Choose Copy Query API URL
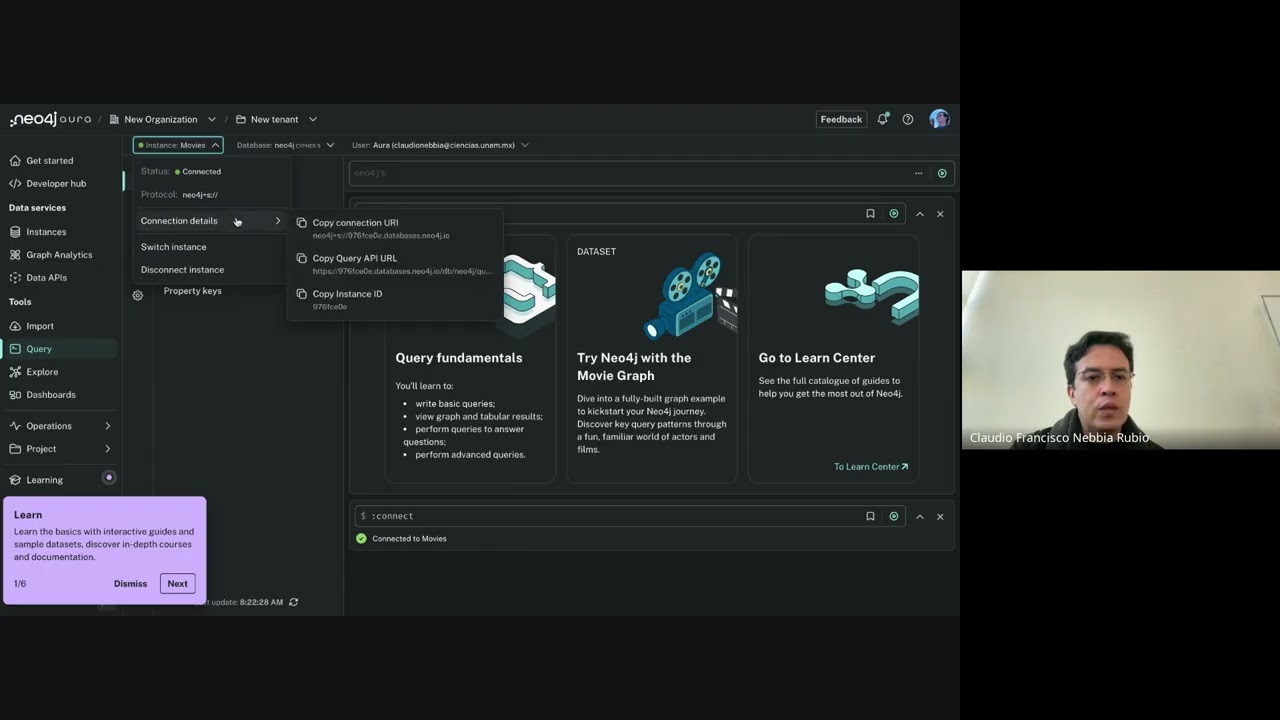Screen dimensions: 1280x720 395,264
